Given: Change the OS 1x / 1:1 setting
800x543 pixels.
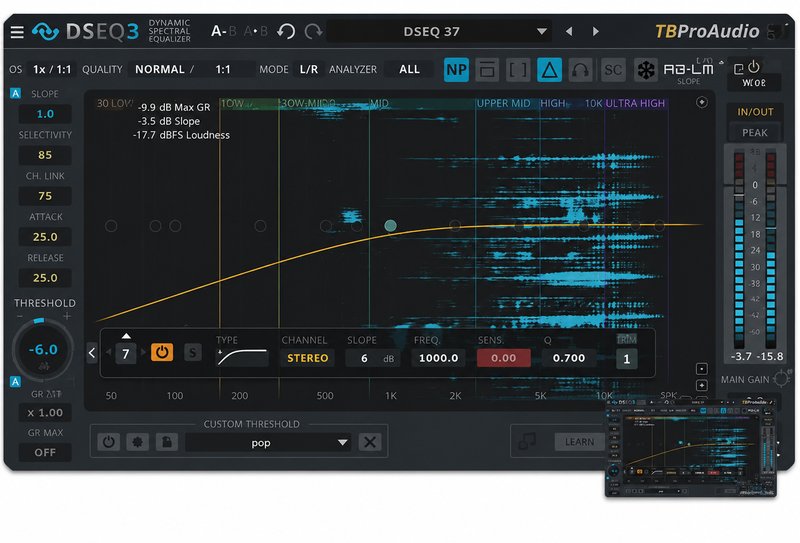Looking at the screenshot, I should pos(52,69).
